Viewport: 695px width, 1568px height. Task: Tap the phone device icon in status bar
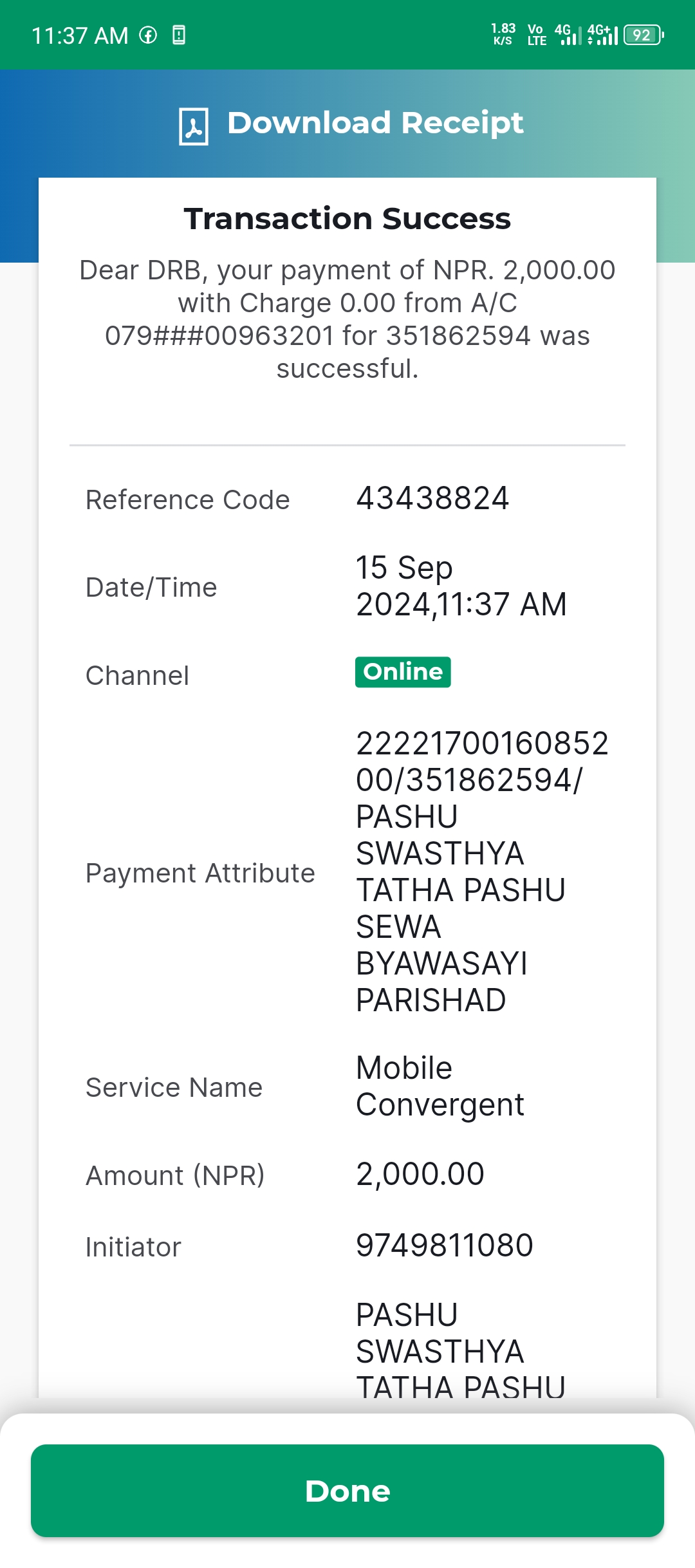(x=179, y=35)
